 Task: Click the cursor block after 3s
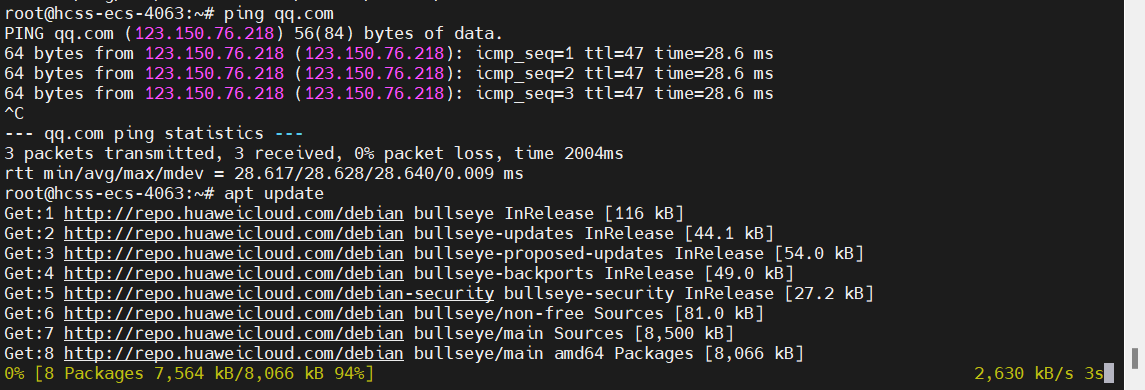point(1108,373)
